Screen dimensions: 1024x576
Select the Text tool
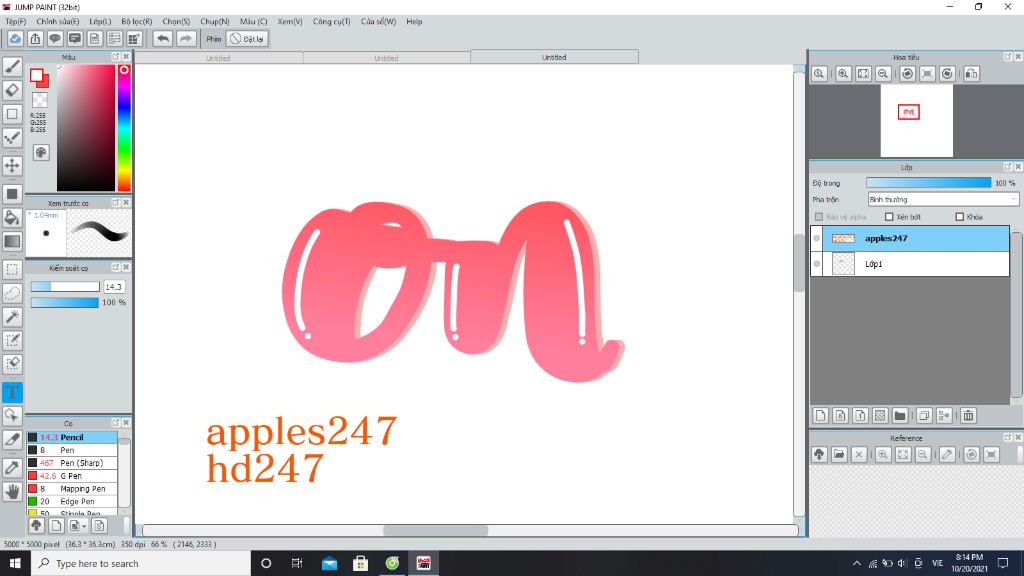(12, 392)
